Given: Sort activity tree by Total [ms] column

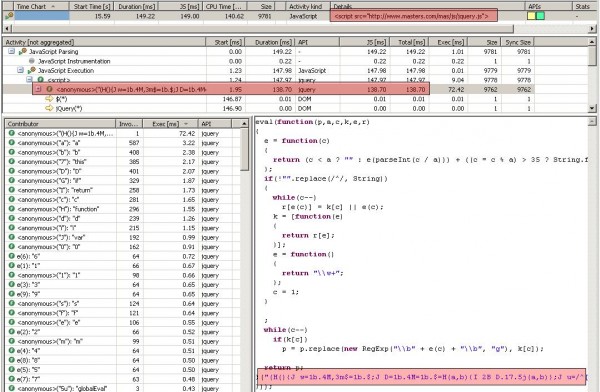Looking at the screenshot, I should pos(409,42).
